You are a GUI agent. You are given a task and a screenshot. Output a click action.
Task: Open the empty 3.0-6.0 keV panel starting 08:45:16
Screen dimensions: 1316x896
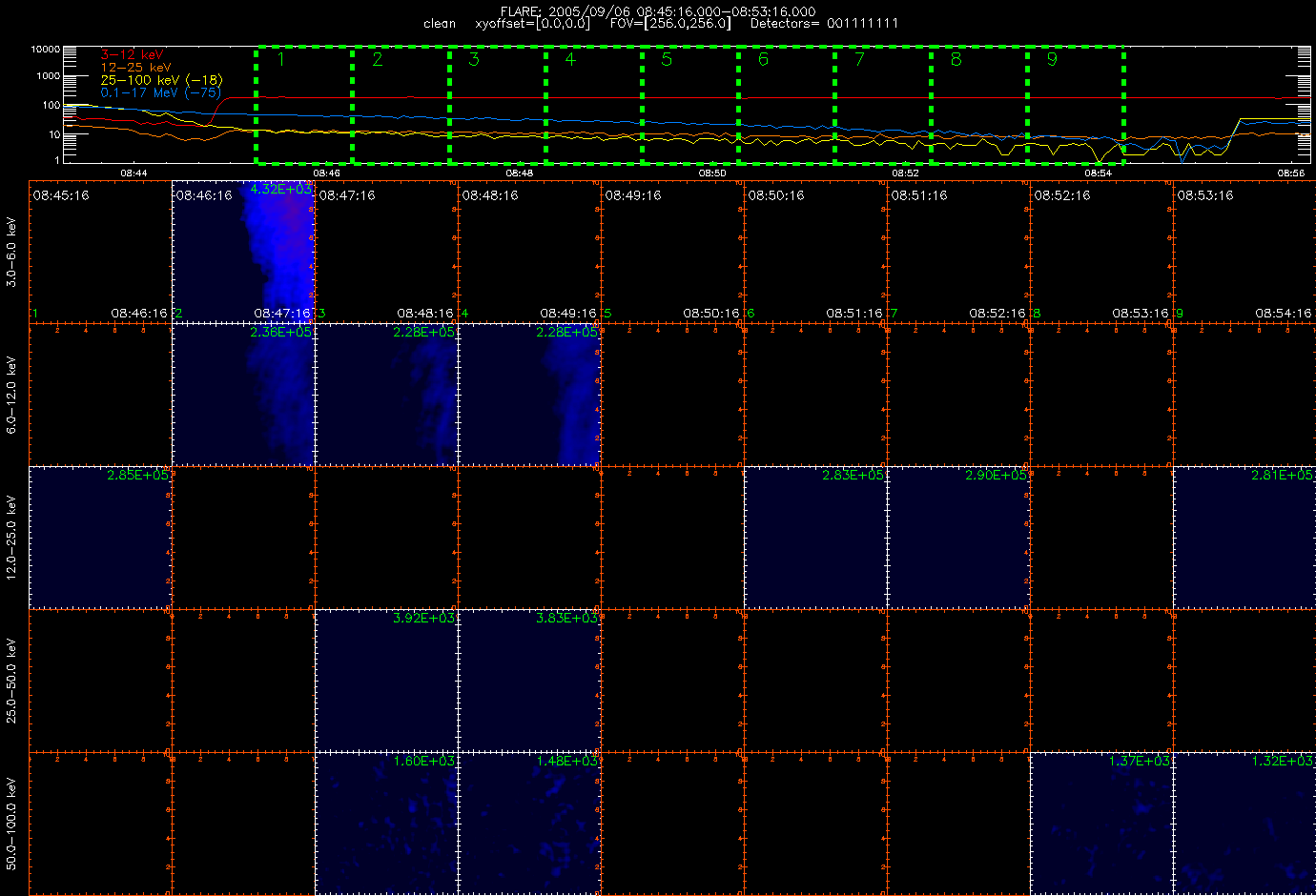100,252
